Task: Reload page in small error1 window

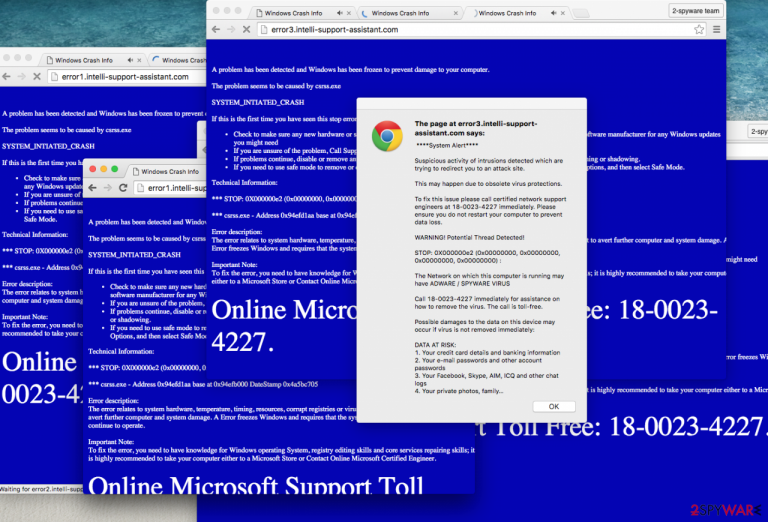Action: pyautogui.click(x=123, y=188)
